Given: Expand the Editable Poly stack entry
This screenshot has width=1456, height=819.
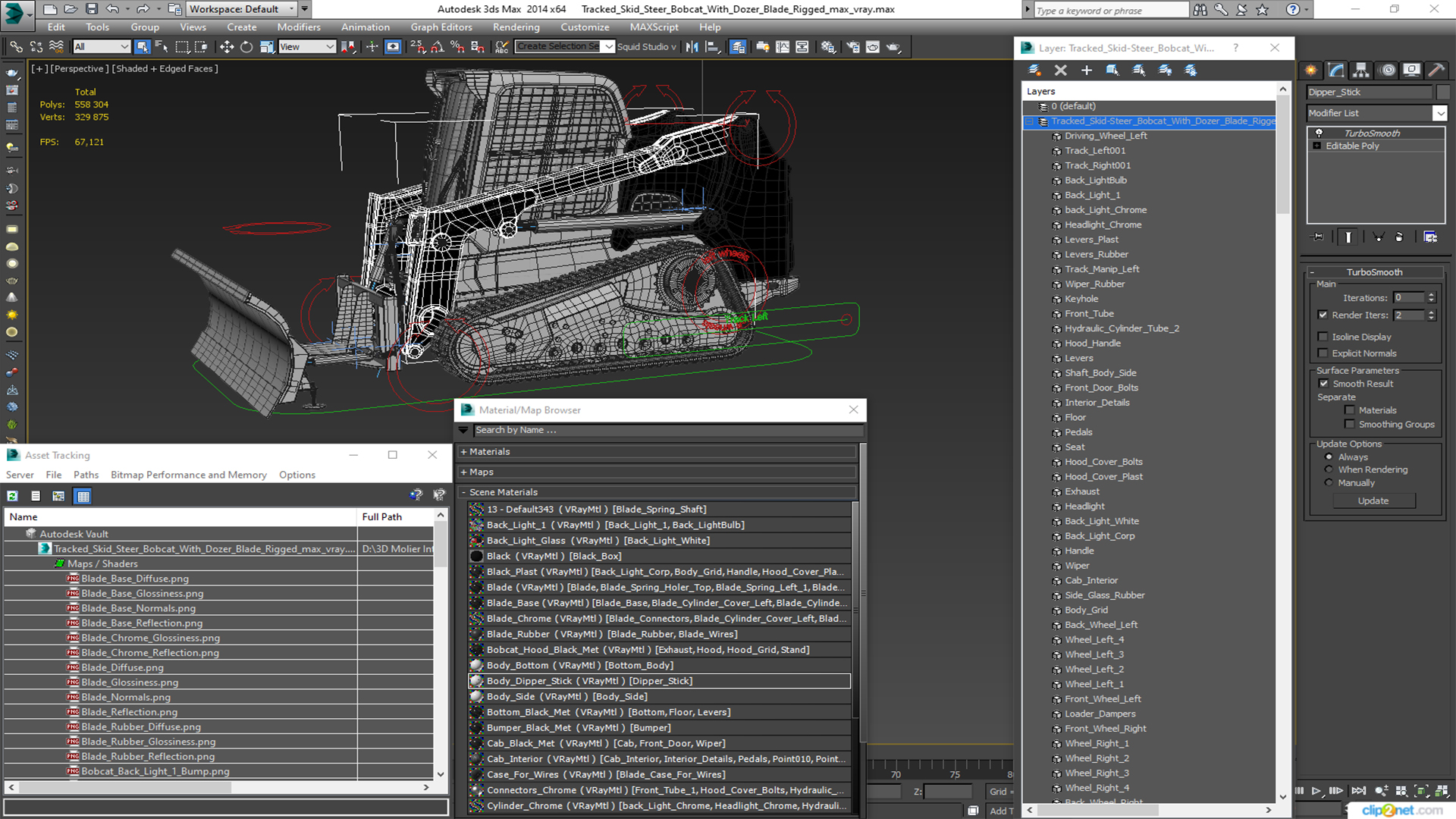Looking at the screenshot, I should tap(1317, 146).
